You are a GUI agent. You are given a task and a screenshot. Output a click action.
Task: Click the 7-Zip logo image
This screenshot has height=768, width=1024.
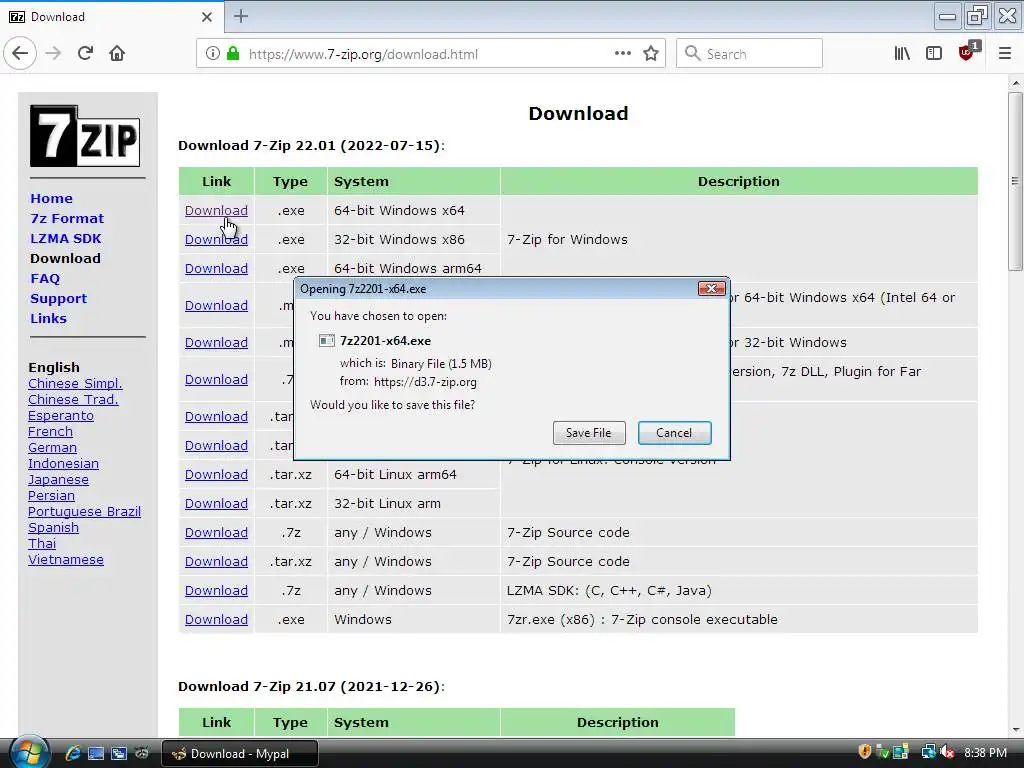pyautogui.click(x=85, y=136)
